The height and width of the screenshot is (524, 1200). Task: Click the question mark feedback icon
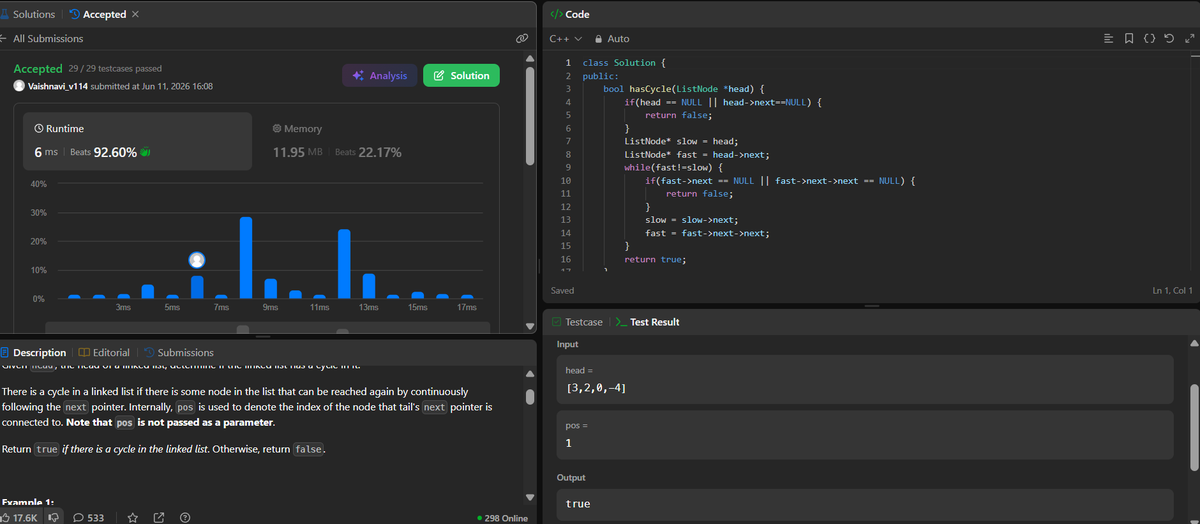(184, 517)
